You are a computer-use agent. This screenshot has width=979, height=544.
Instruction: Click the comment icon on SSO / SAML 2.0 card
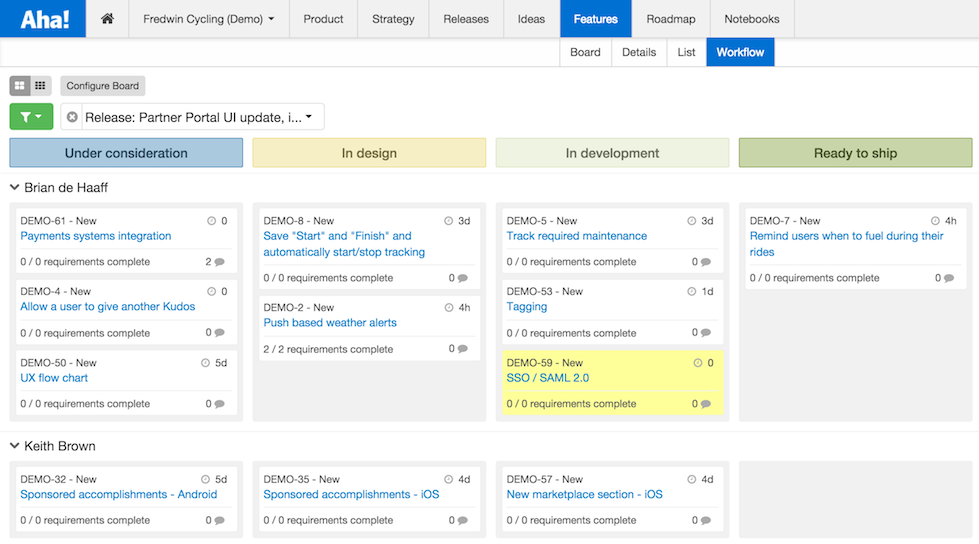pyautogui.click(x=706, y=404)
